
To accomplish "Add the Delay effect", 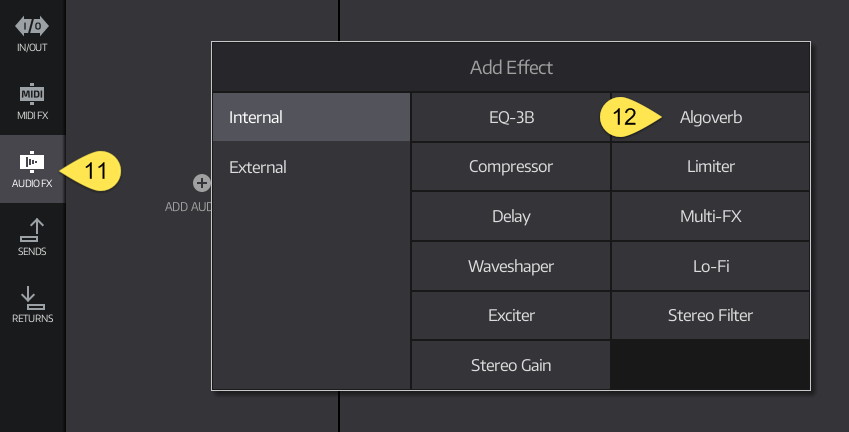I will tap(511, 216).
